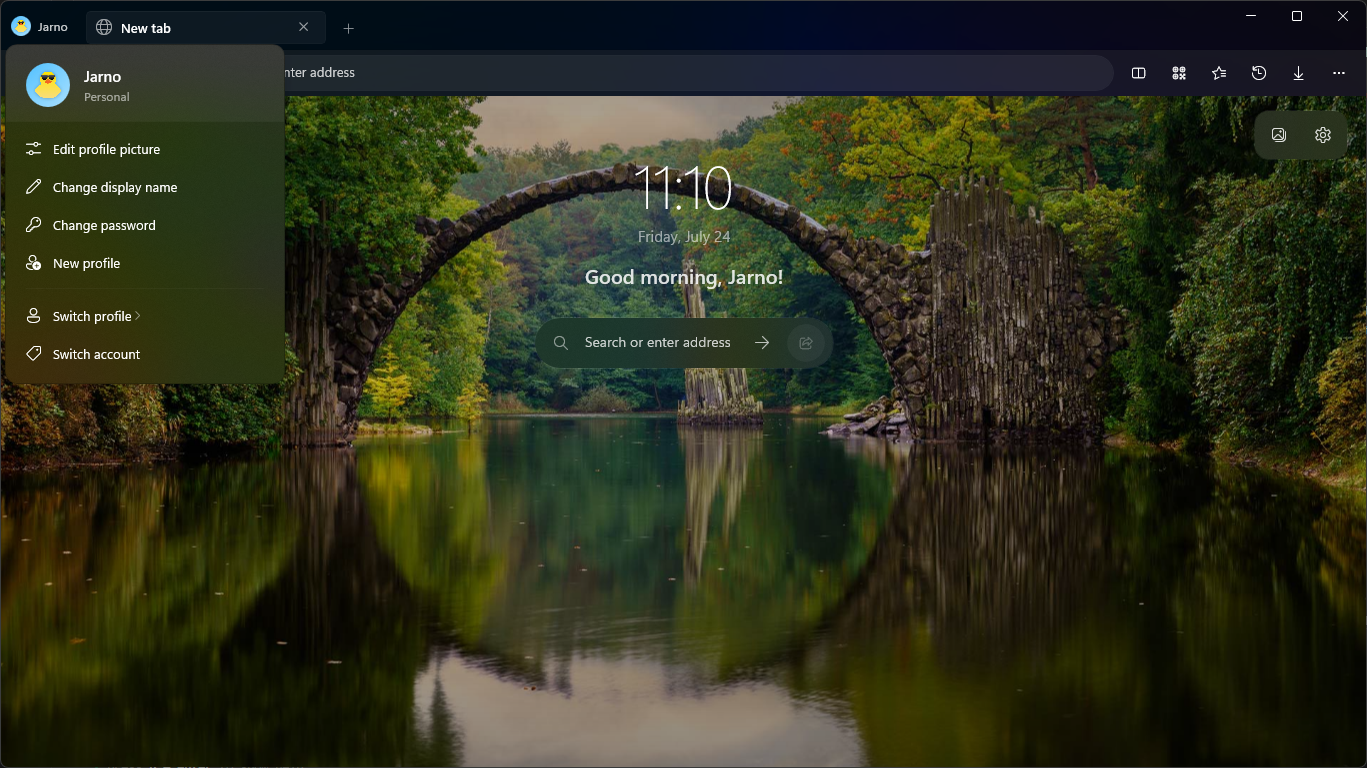Maximize the browser window
The width and height of the screenshot is (1367, 768).
[1297, 16]
